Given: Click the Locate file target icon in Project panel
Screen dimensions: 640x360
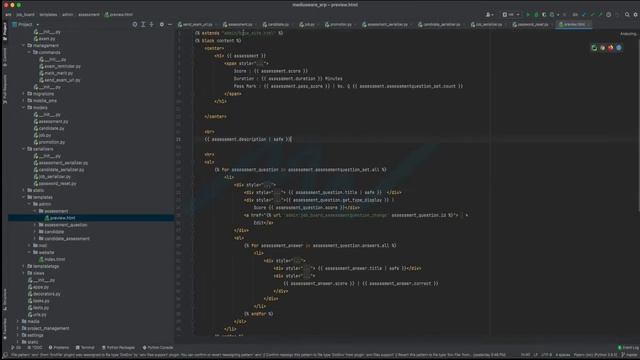Looking at the screenshot, I should click(135, 24).
